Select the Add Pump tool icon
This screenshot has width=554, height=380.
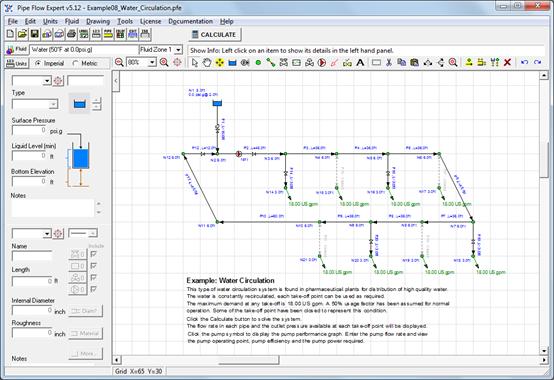(322, 63)
